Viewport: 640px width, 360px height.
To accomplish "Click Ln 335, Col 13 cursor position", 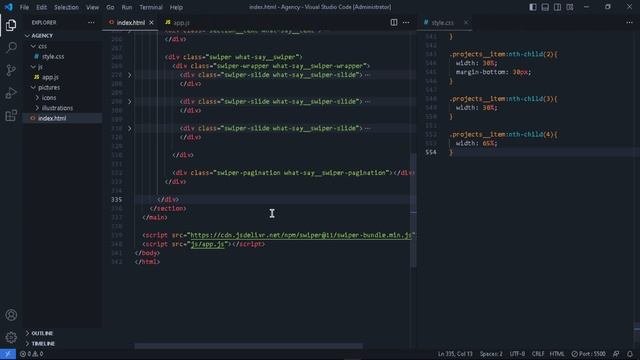I will (x=455, y=354).
